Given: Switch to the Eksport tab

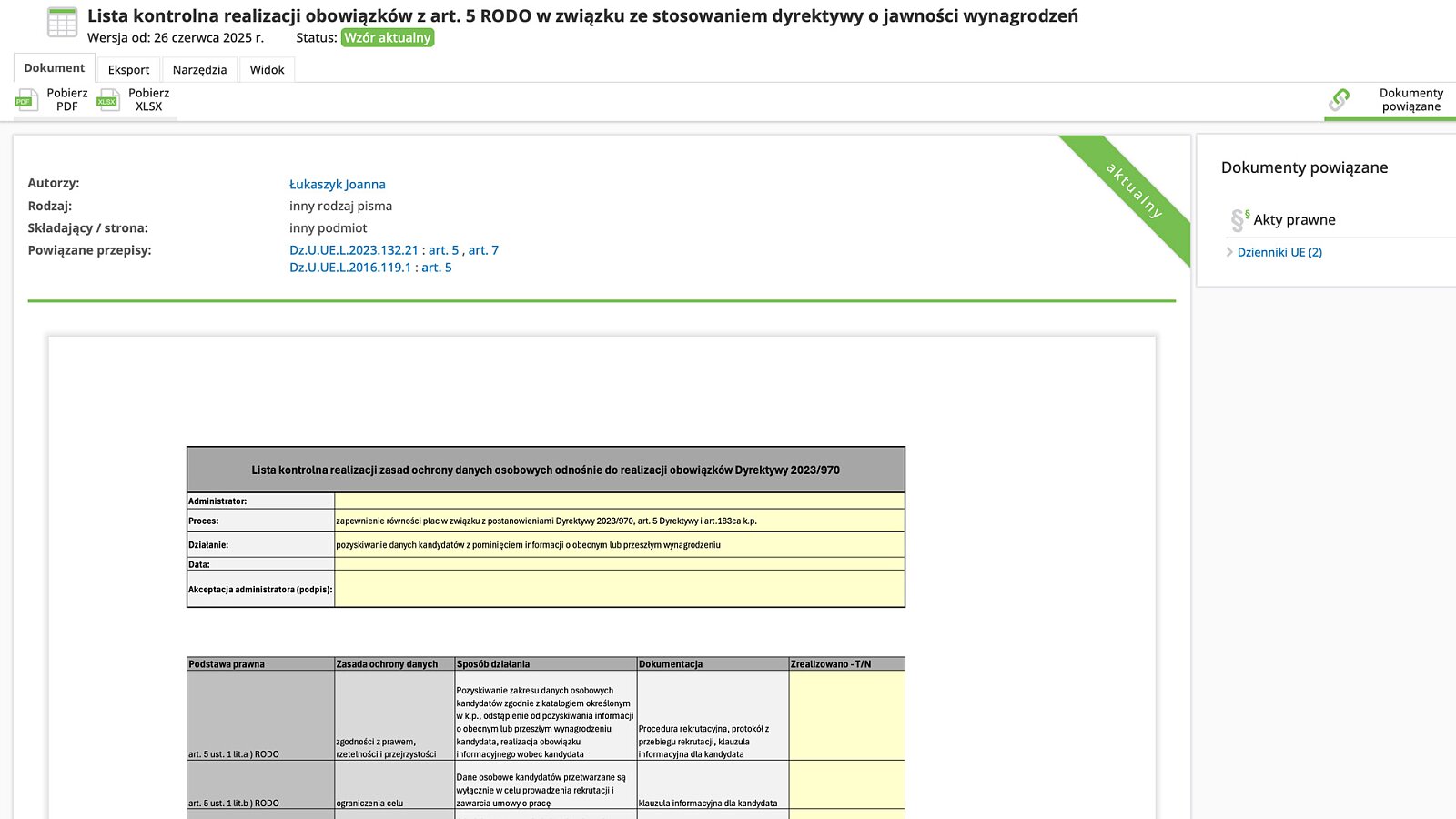Looking at the screenshot, I should click(128, 70).
